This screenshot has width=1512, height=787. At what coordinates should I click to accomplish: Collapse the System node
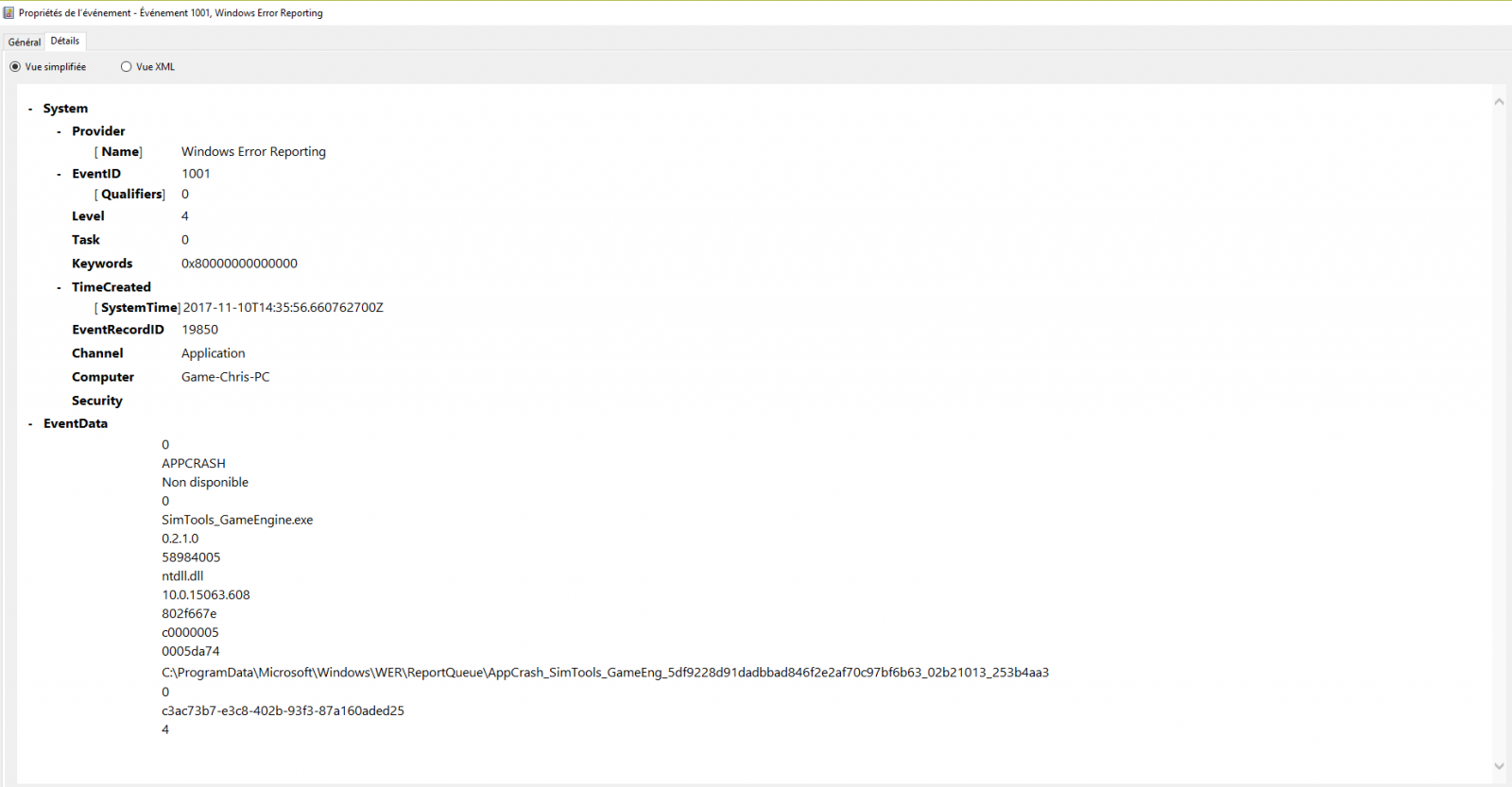(30, 110)
